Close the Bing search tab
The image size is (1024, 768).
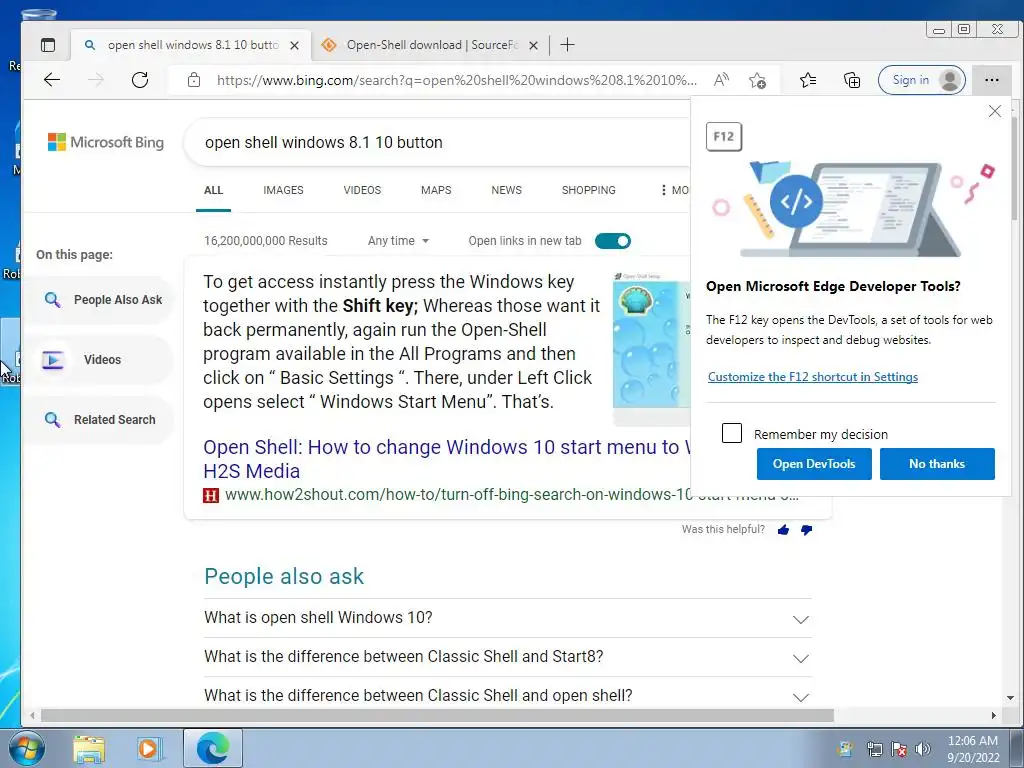click(295, 46)
